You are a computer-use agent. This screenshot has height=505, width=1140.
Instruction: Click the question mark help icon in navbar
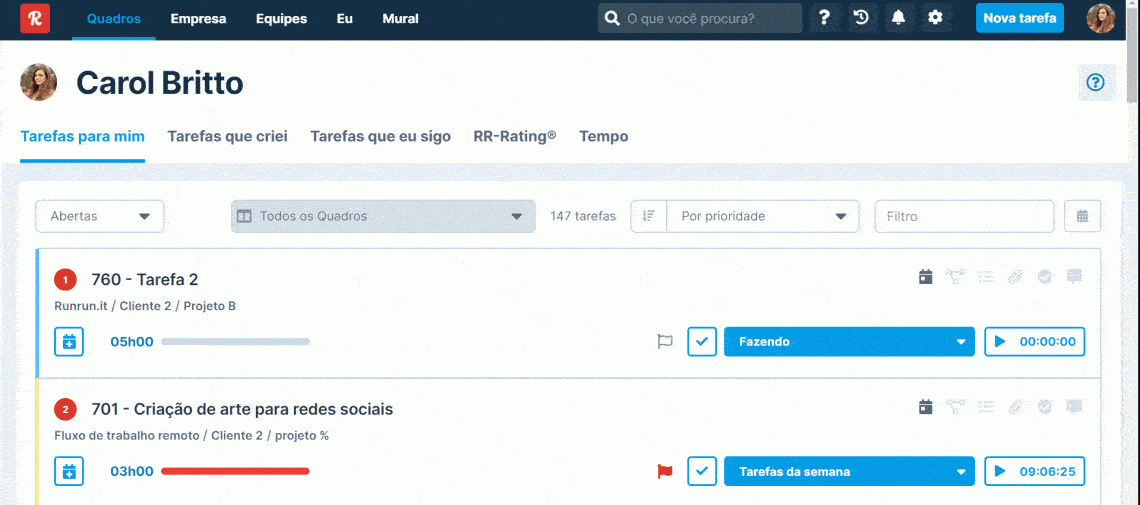824,18
